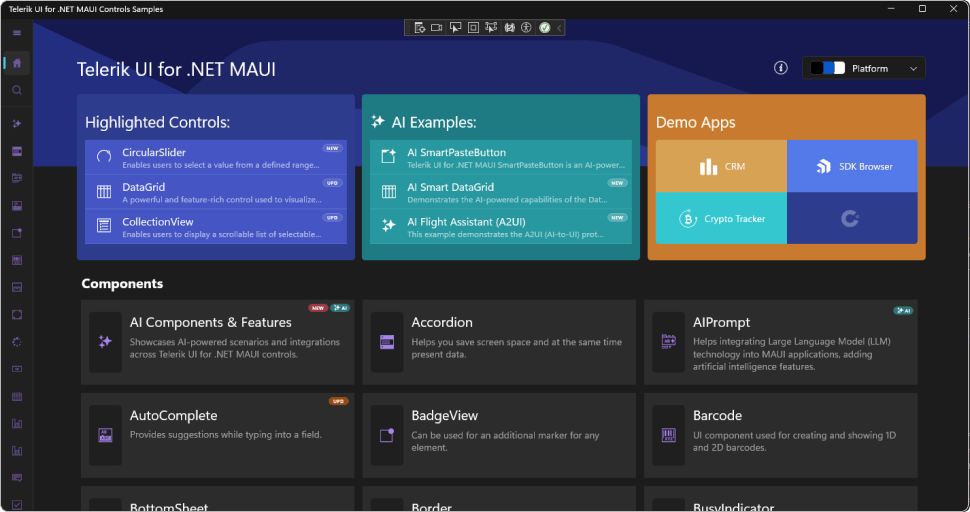This screenshot has height=512, width=970.
Task: Open the AutoComplete component card
Action: pos(218,435)
